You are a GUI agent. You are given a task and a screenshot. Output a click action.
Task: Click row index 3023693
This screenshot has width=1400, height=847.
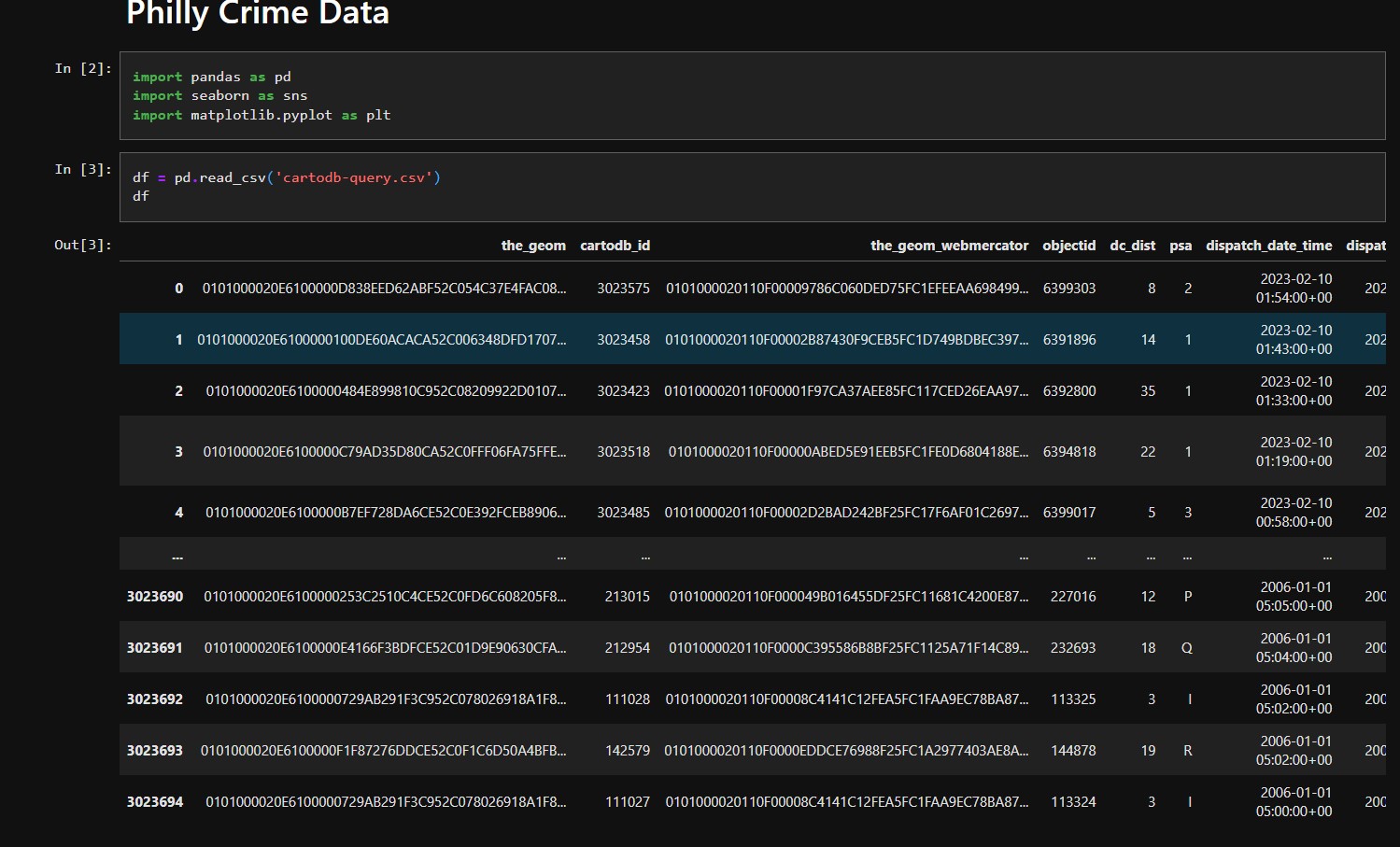point(155,751)
